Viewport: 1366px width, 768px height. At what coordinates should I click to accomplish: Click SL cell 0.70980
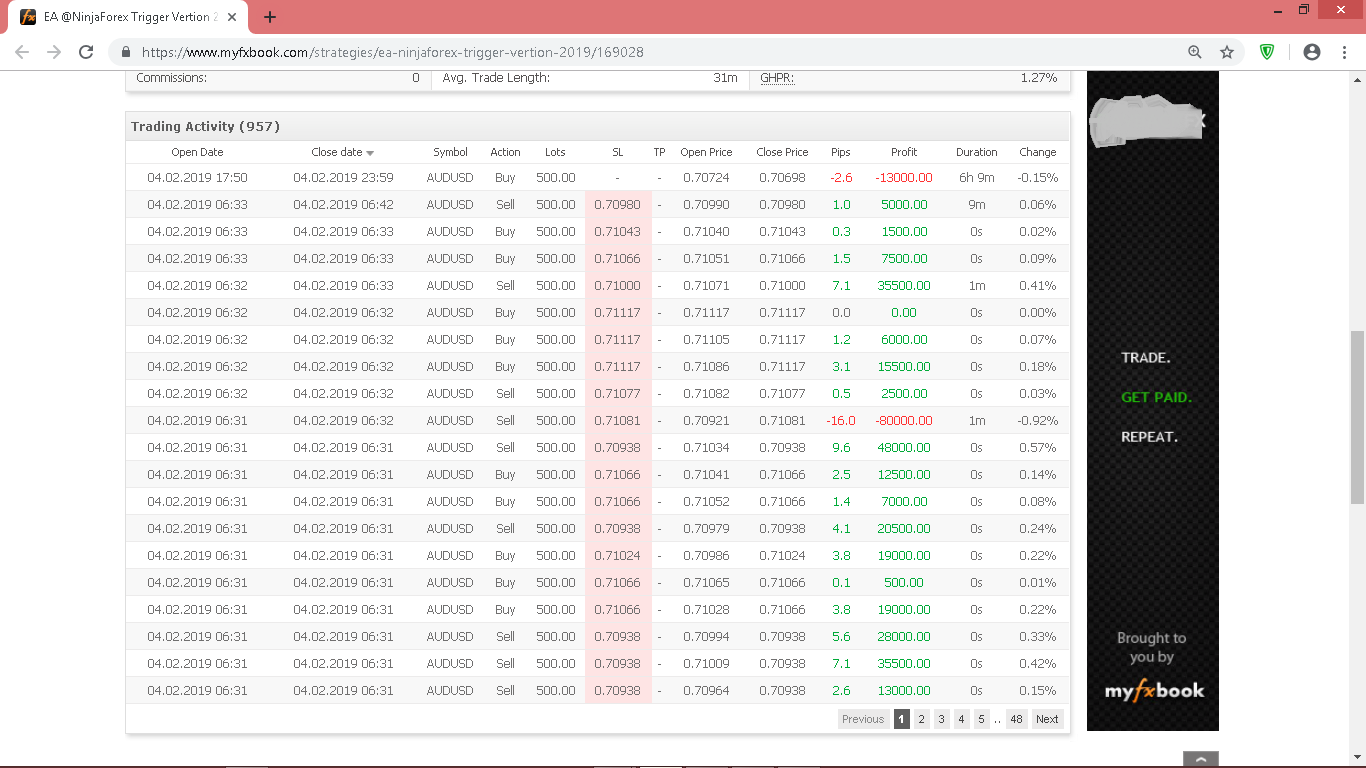tap(617, 205)
